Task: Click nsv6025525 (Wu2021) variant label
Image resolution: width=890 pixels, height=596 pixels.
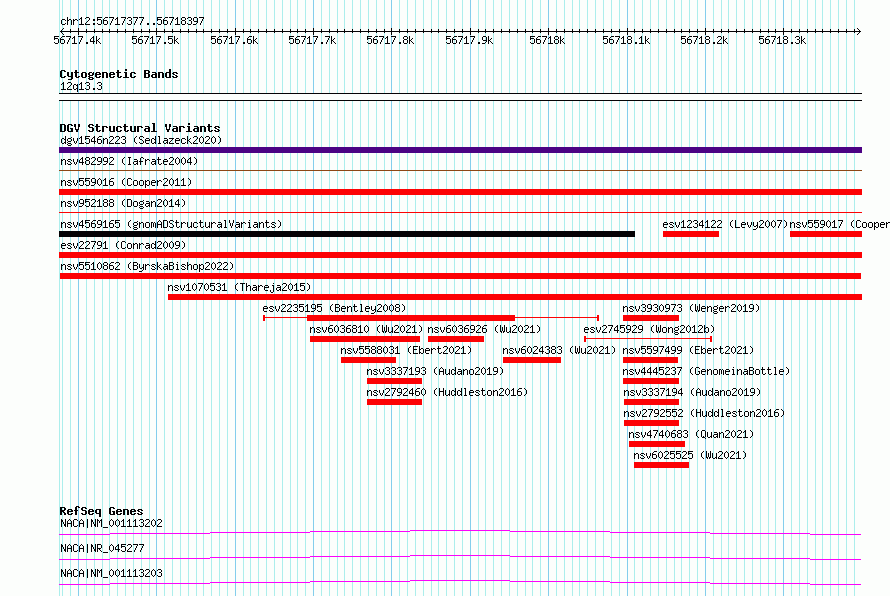Action: (690, 455)
